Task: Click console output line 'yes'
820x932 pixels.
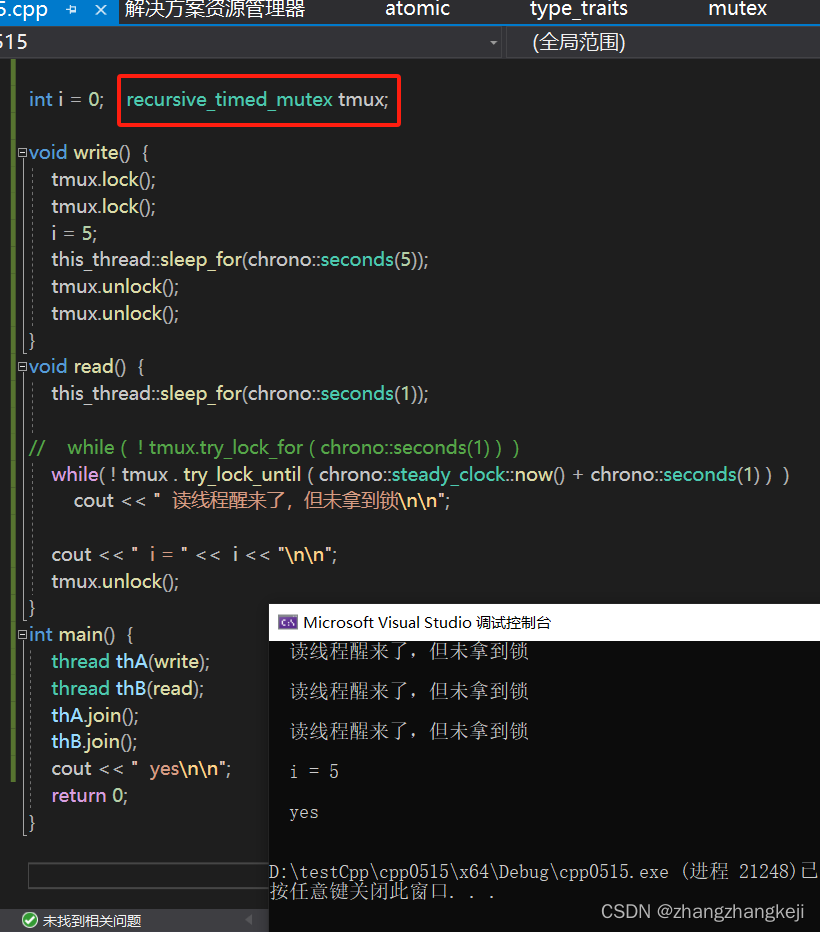Action: pos(304,812)
